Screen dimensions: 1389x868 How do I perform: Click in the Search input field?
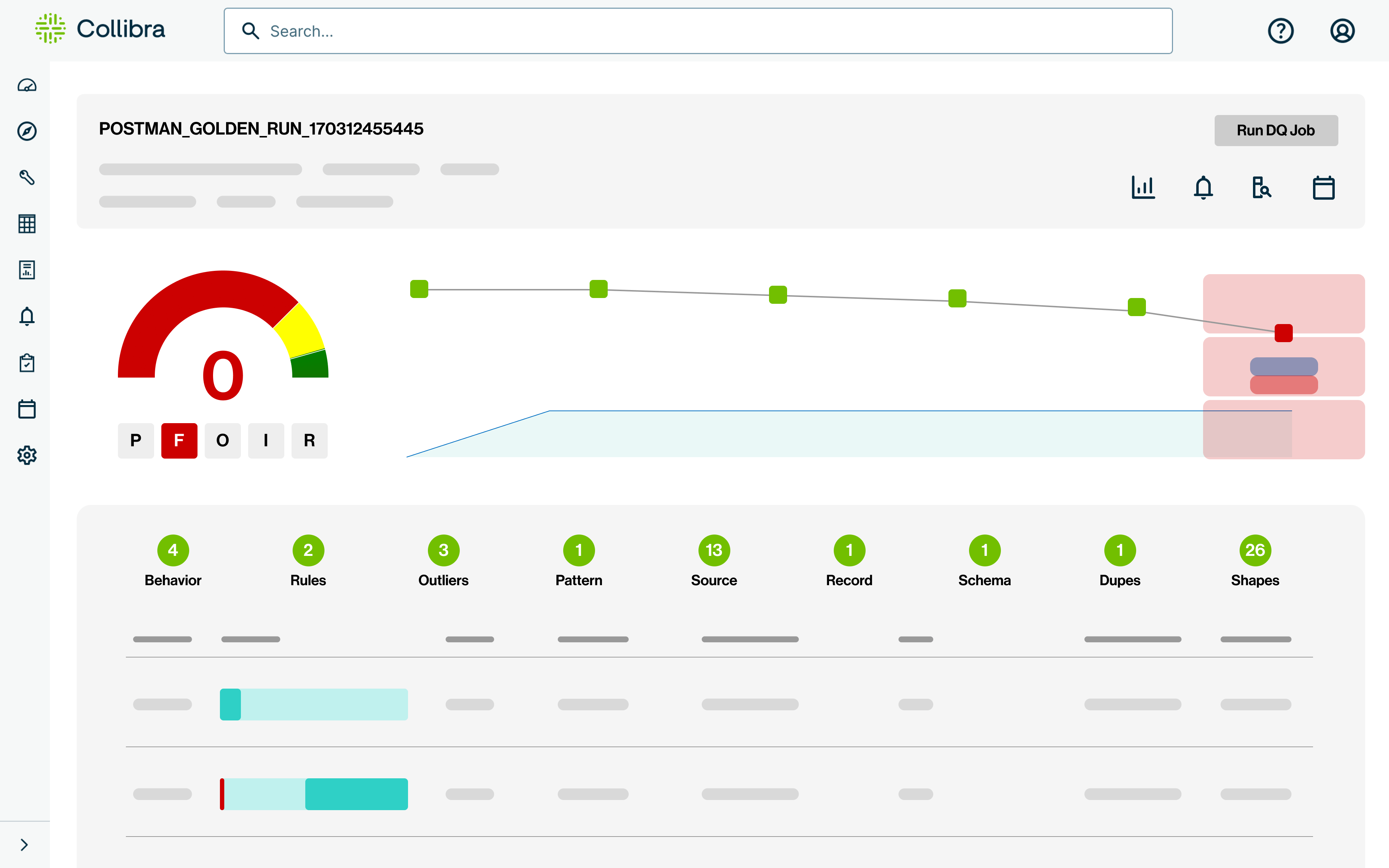coord(697,31)
